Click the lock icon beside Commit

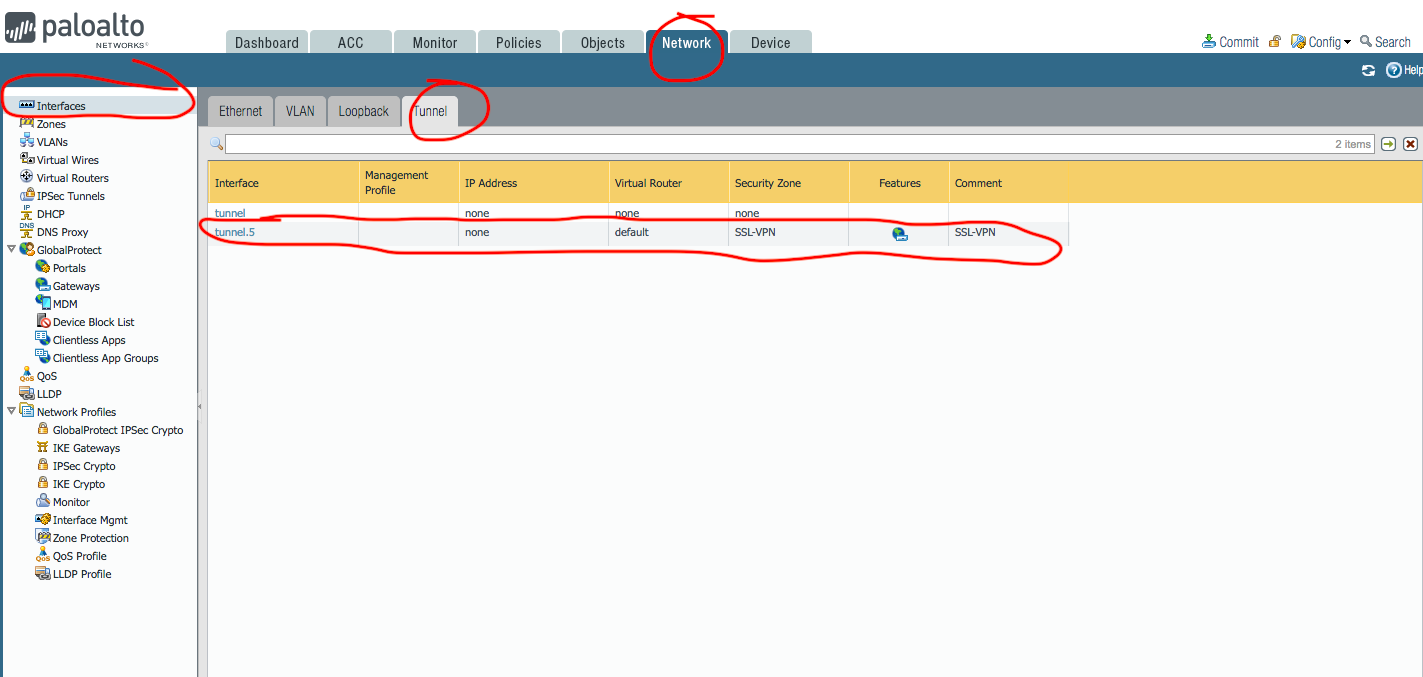(1275, 42)
